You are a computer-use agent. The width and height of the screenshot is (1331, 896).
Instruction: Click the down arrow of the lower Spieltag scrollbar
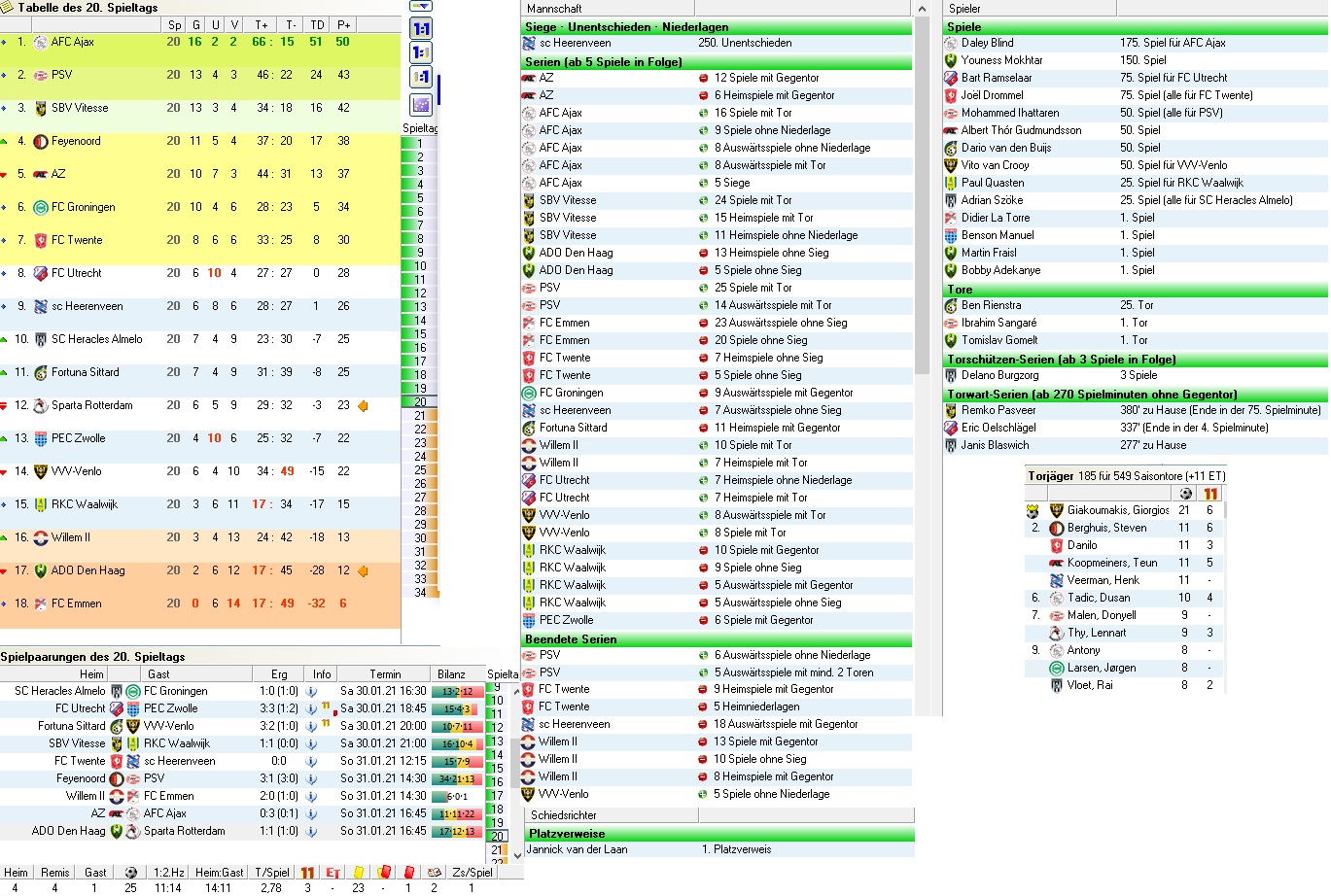click(x=516, y=856)
